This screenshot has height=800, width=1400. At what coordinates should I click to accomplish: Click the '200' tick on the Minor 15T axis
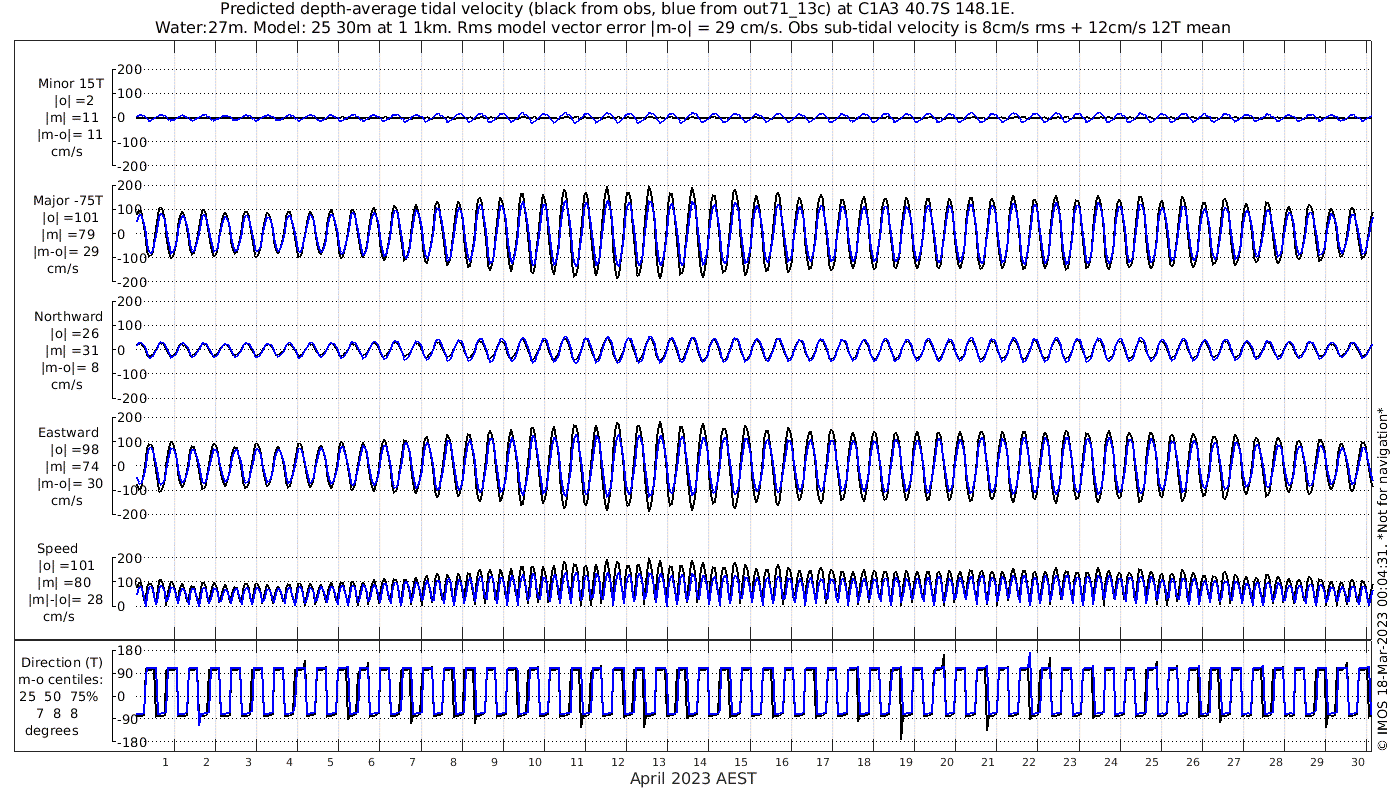[x=130, y=69]
